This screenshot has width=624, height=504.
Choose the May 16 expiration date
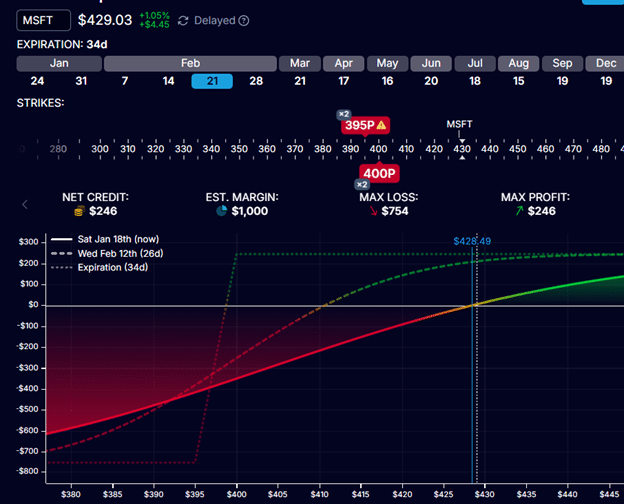pyautogui.click(x=387, y=81)
